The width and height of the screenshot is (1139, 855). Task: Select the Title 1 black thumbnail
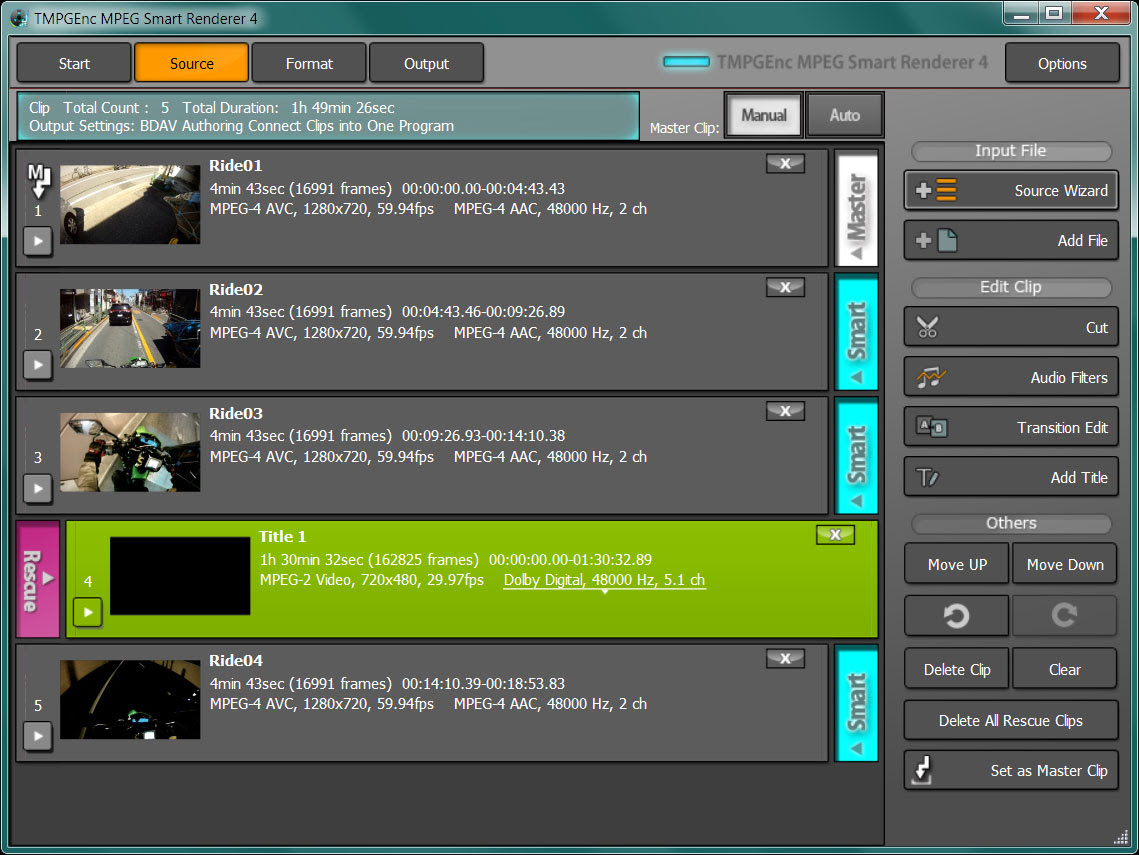point(180,576)
